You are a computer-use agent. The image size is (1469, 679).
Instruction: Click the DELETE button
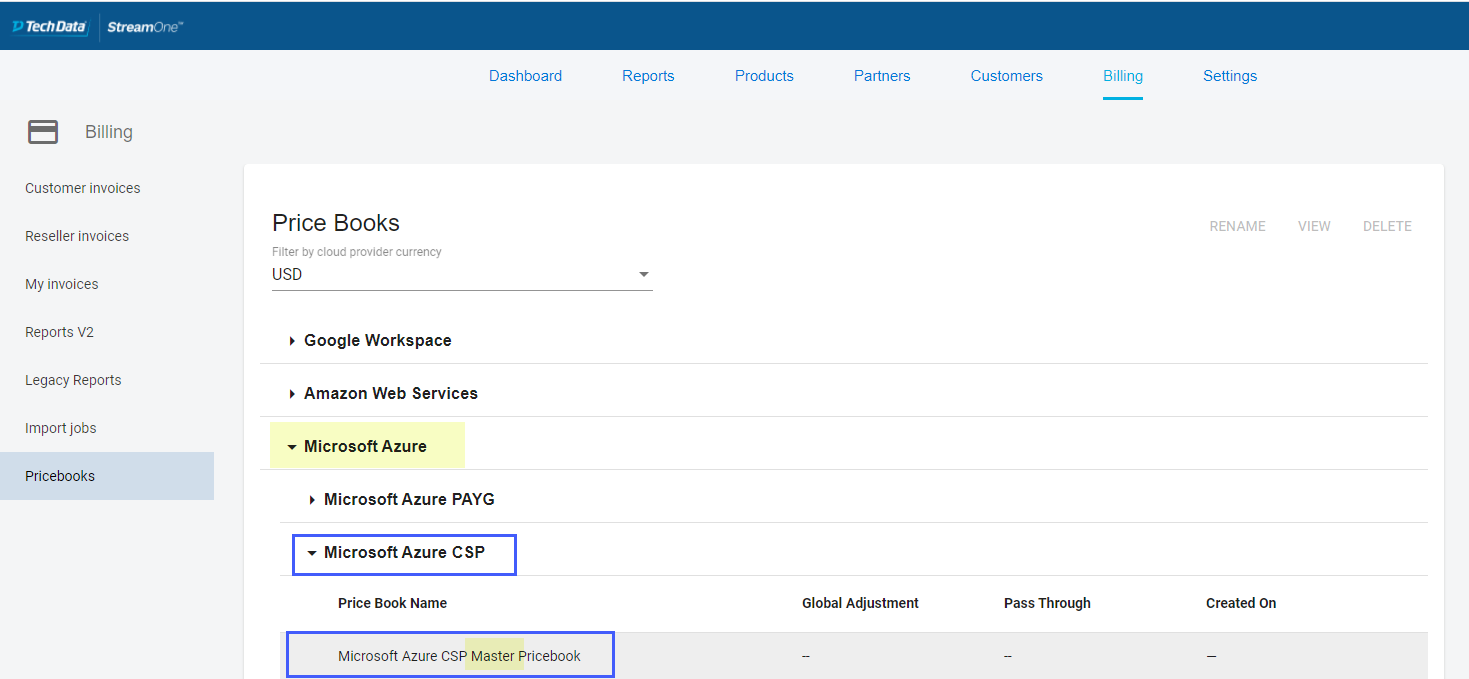coord(1387,226)
